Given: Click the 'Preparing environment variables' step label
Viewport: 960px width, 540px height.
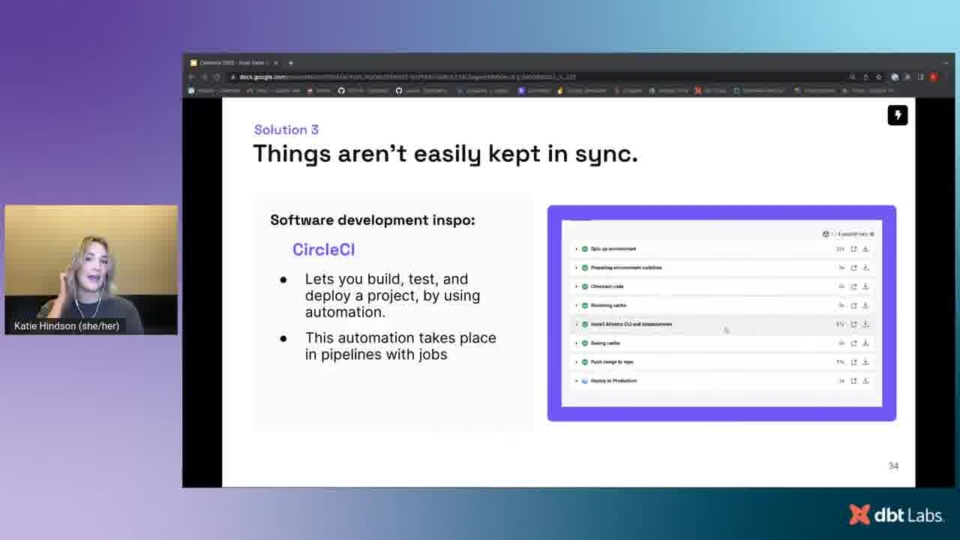Looking at the screenshot, I should (626, 268).
